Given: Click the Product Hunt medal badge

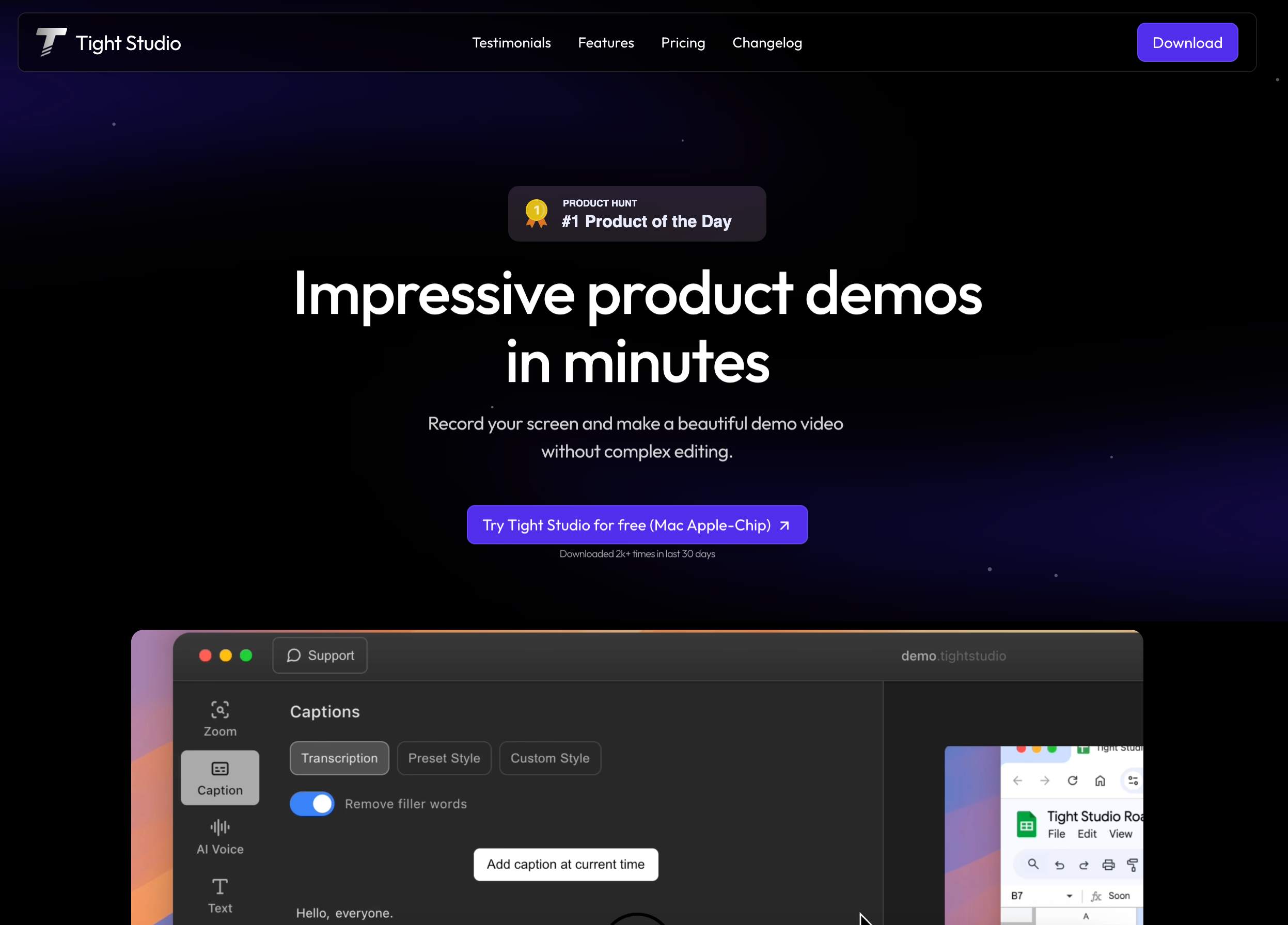Looking at the screenshot, I should (536, 213).
